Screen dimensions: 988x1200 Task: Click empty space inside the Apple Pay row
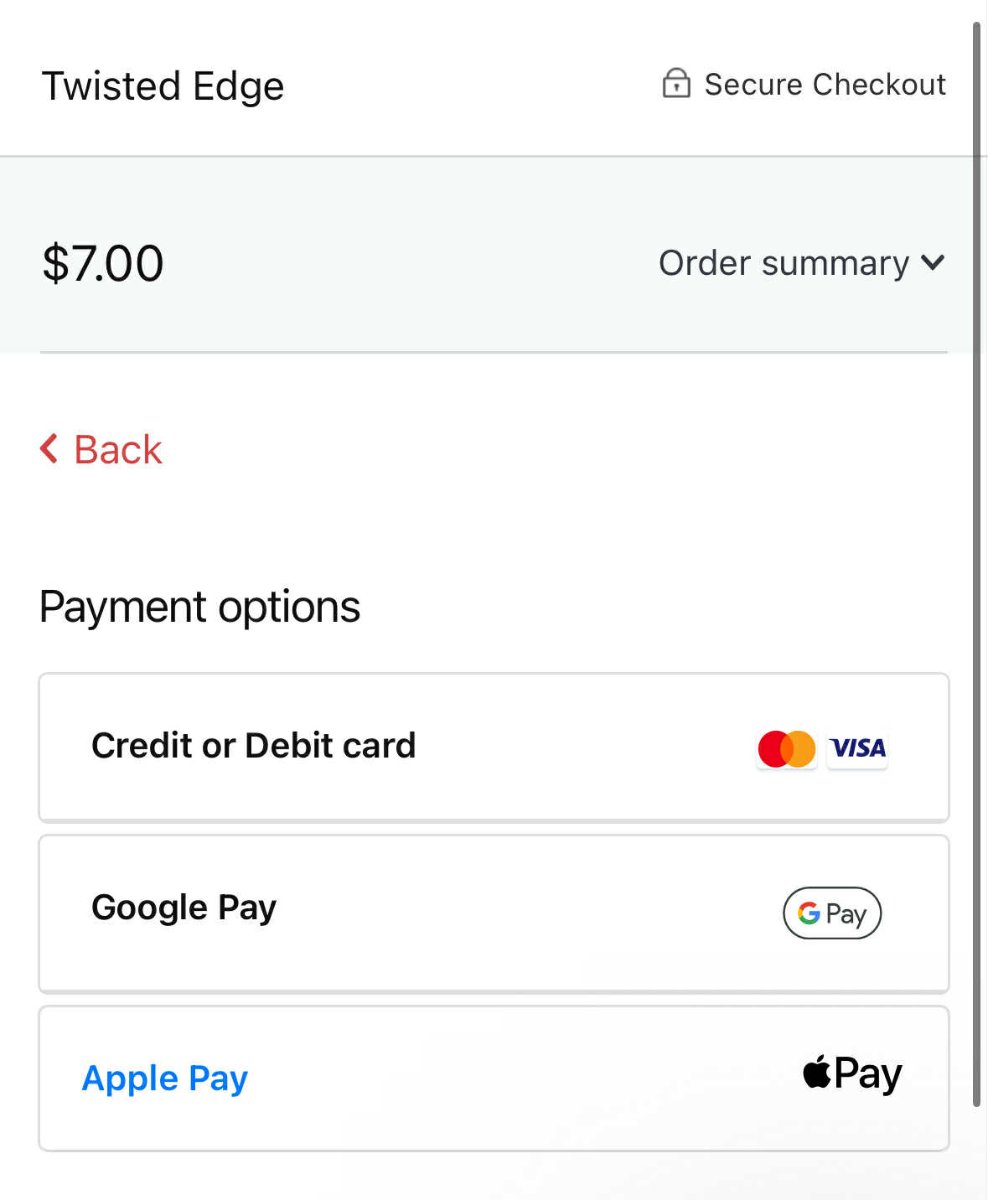[520, 1078]
